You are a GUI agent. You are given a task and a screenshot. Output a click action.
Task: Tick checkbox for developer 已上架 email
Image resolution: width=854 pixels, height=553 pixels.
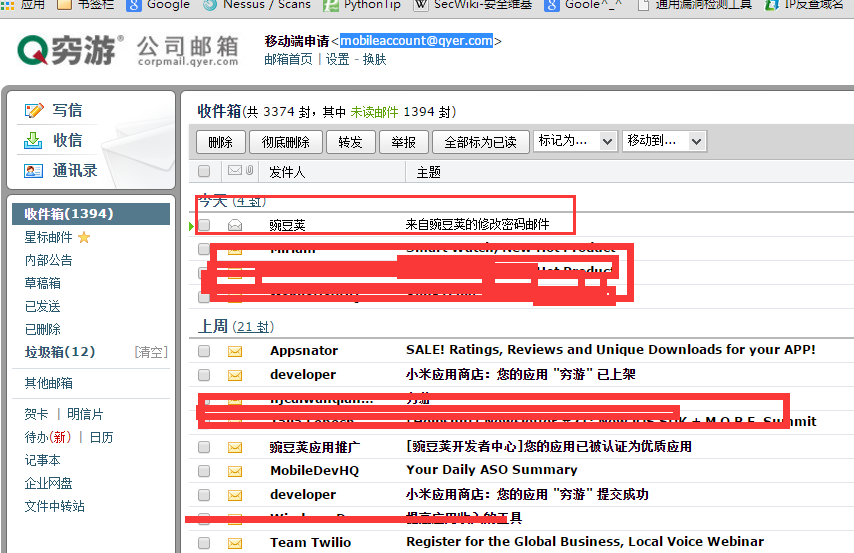[x=204, y=375]
